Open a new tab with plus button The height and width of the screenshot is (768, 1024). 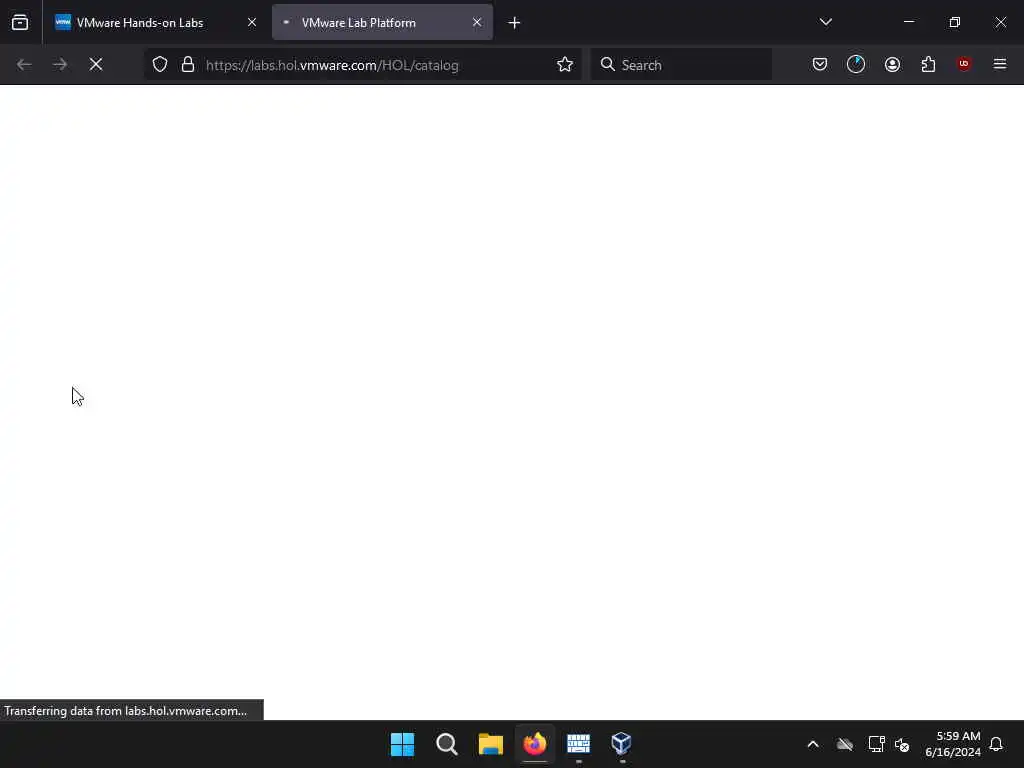515,23
